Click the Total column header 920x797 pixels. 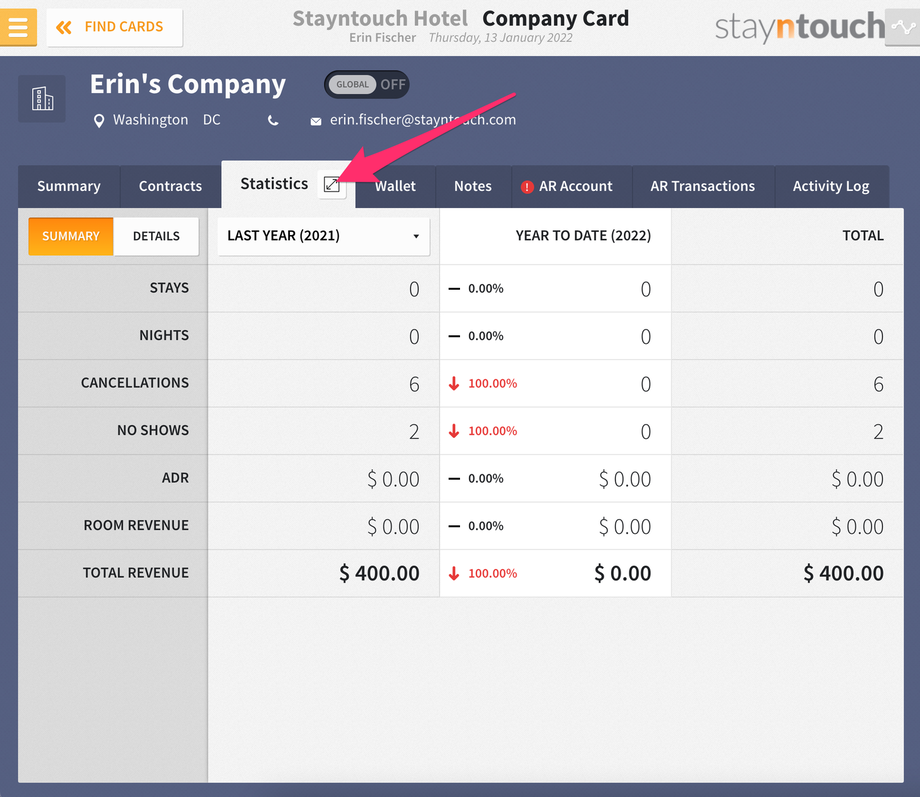862,235
